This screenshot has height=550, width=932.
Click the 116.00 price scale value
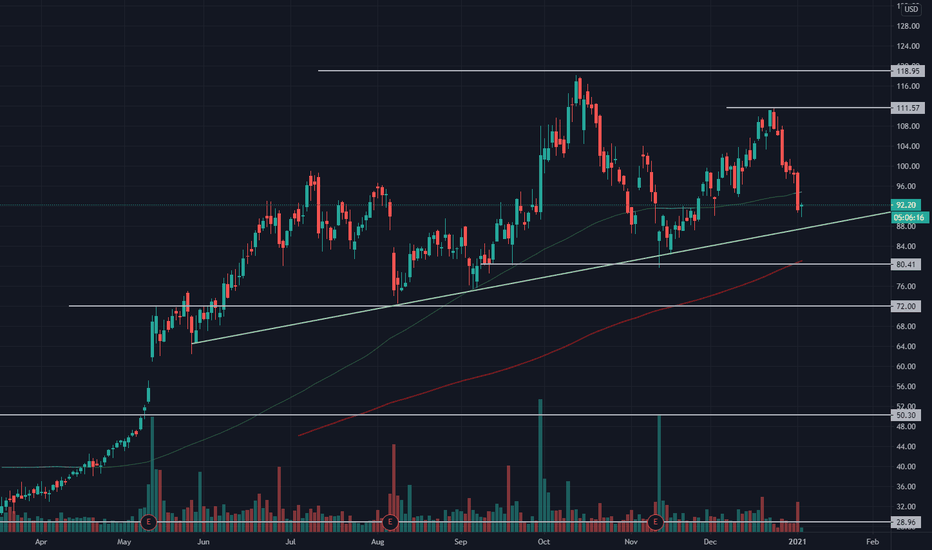(908, 86)
